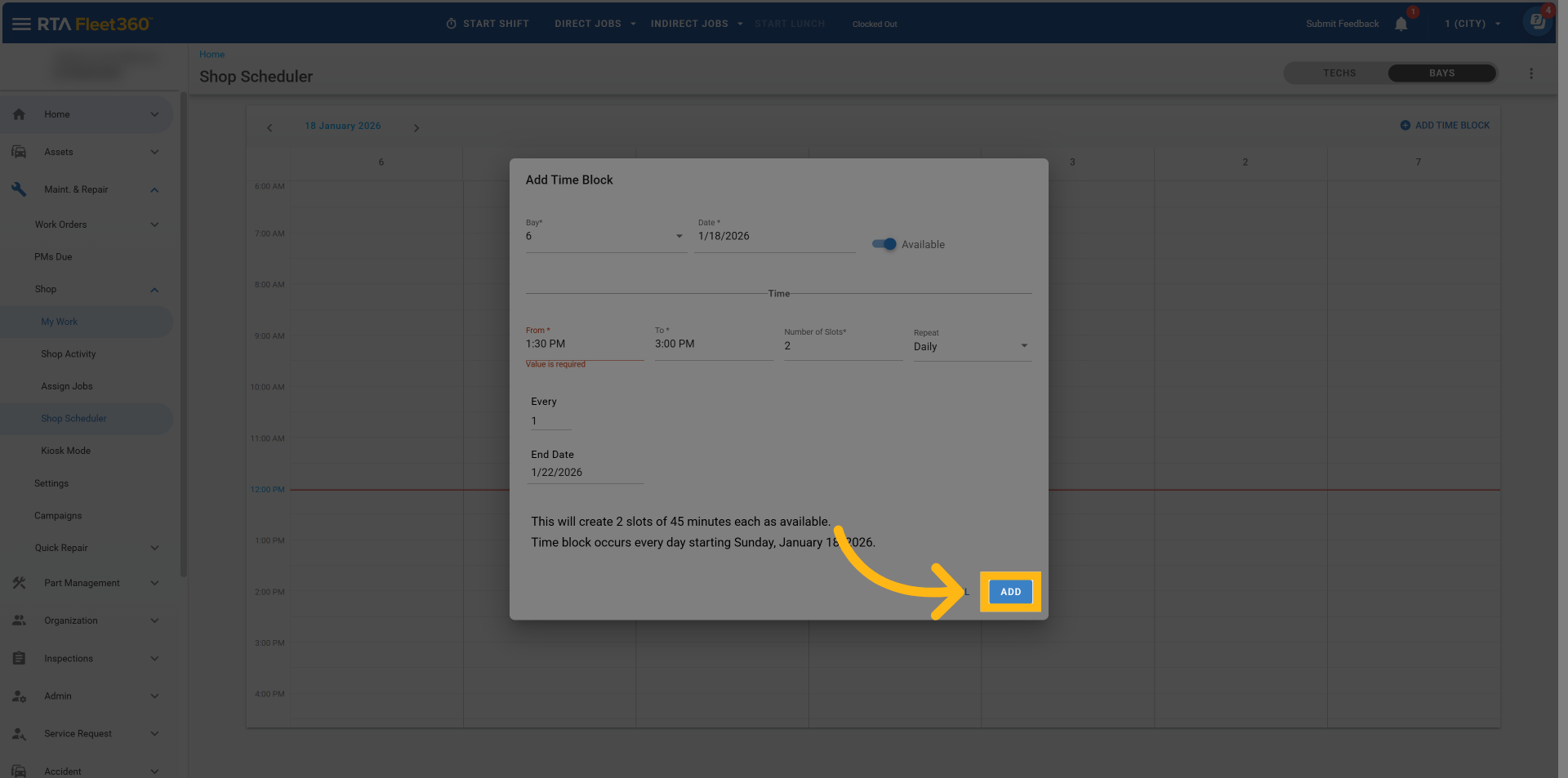Click the Start Shift timer icon
Viewport: 1568px width, 778px height.
coord(451,24)
